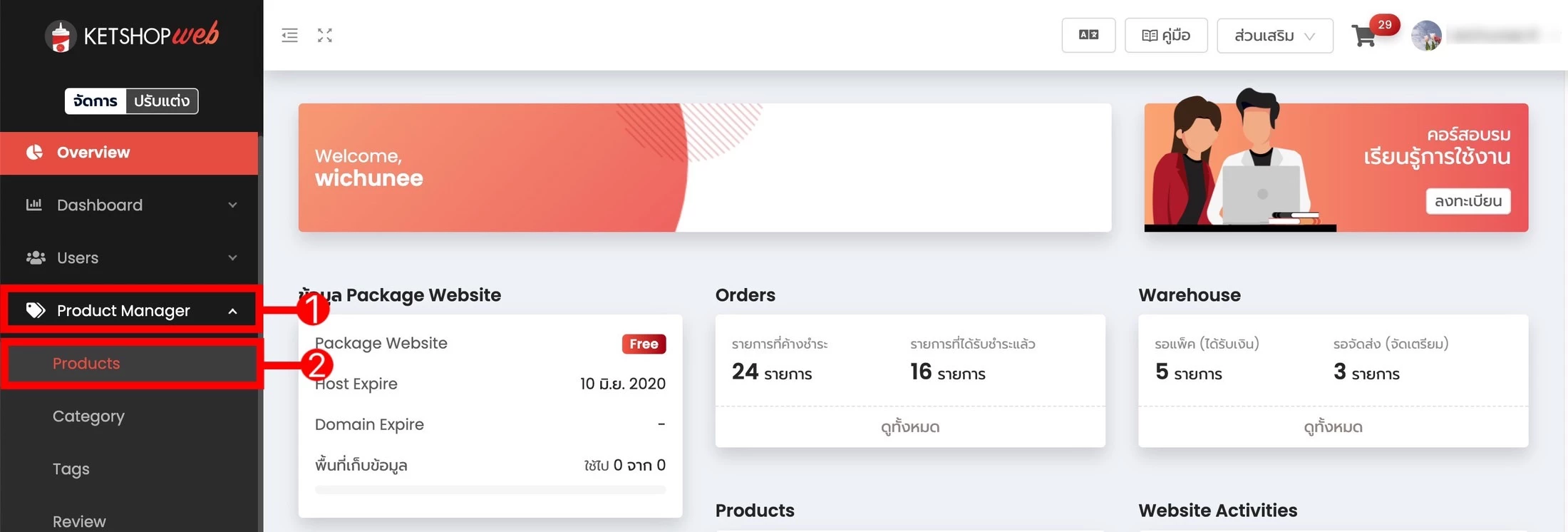The image size is (1568, 532).
Task: Click the user profile avatar
Action: coord(1426,36)
